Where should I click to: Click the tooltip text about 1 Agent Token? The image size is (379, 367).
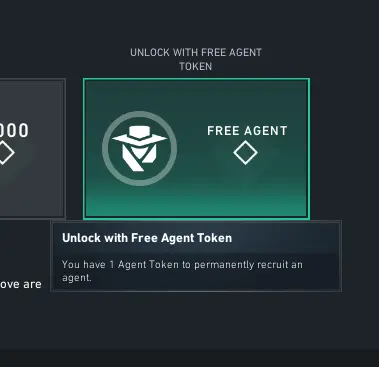click(182, 271)
